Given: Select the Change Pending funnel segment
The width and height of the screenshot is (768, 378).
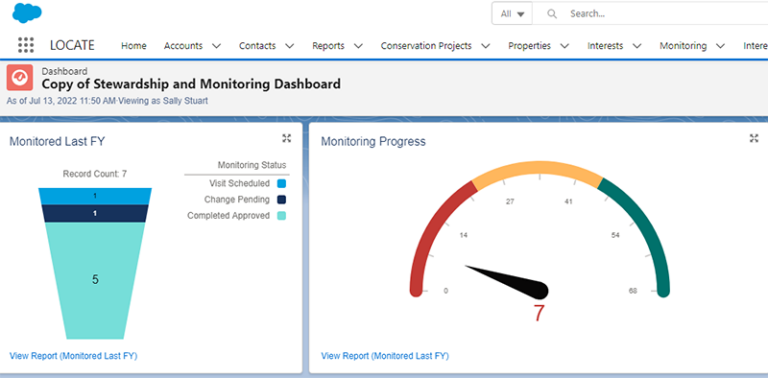Looking at the screenshot, I should (x=95, y=213).
